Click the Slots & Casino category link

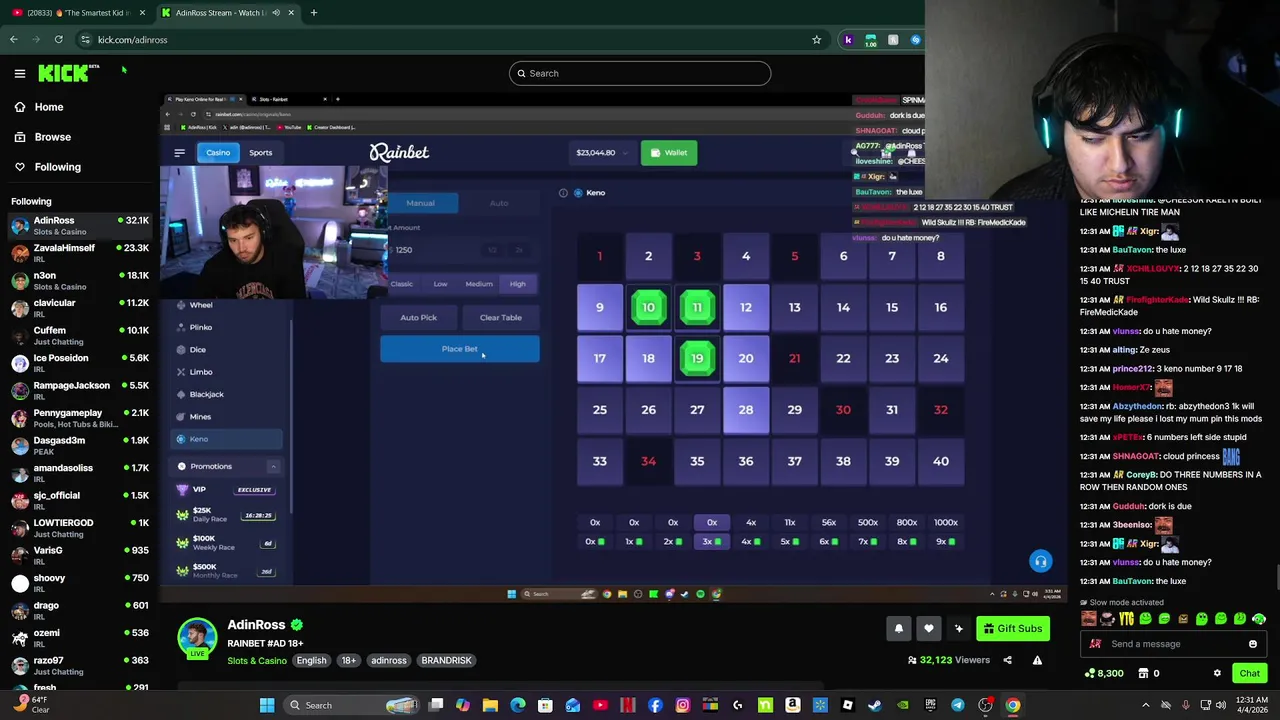257,660
